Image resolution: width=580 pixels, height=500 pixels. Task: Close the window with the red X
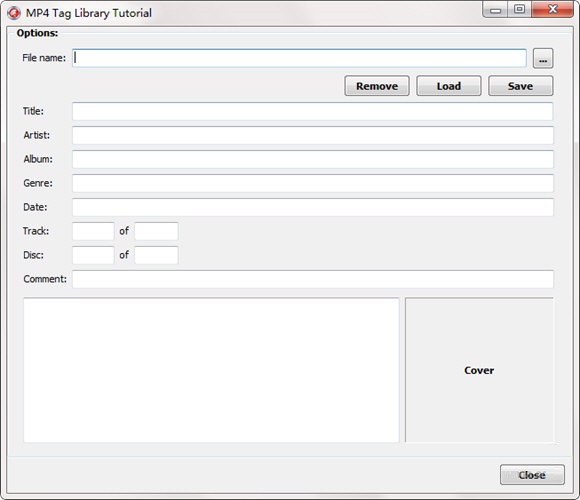coord(553,9)
